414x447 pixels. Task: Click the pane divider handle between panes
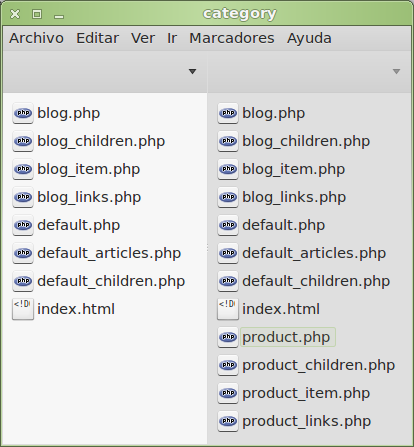207,248
